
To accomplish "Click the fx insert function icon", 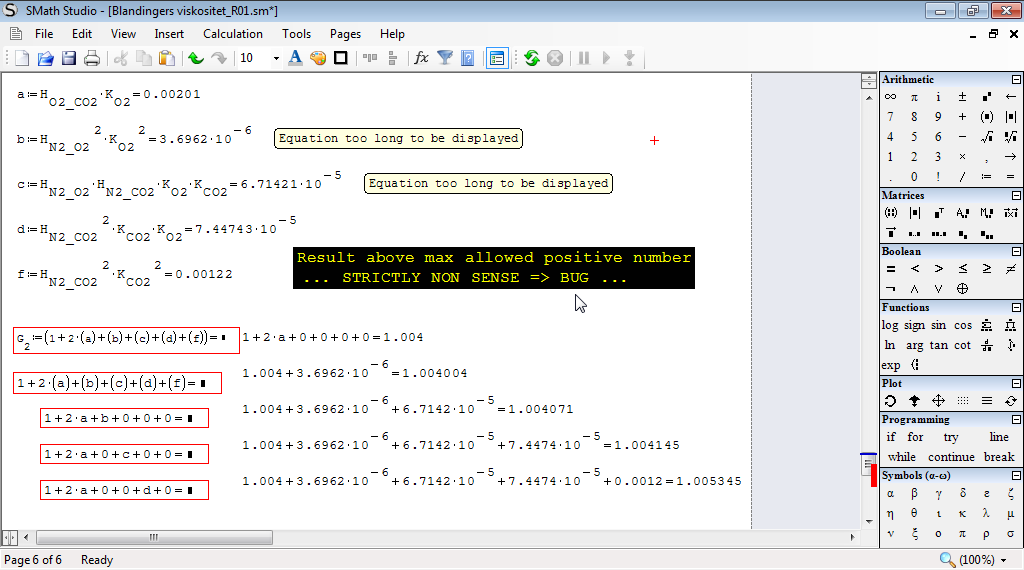I will (421, 58).
